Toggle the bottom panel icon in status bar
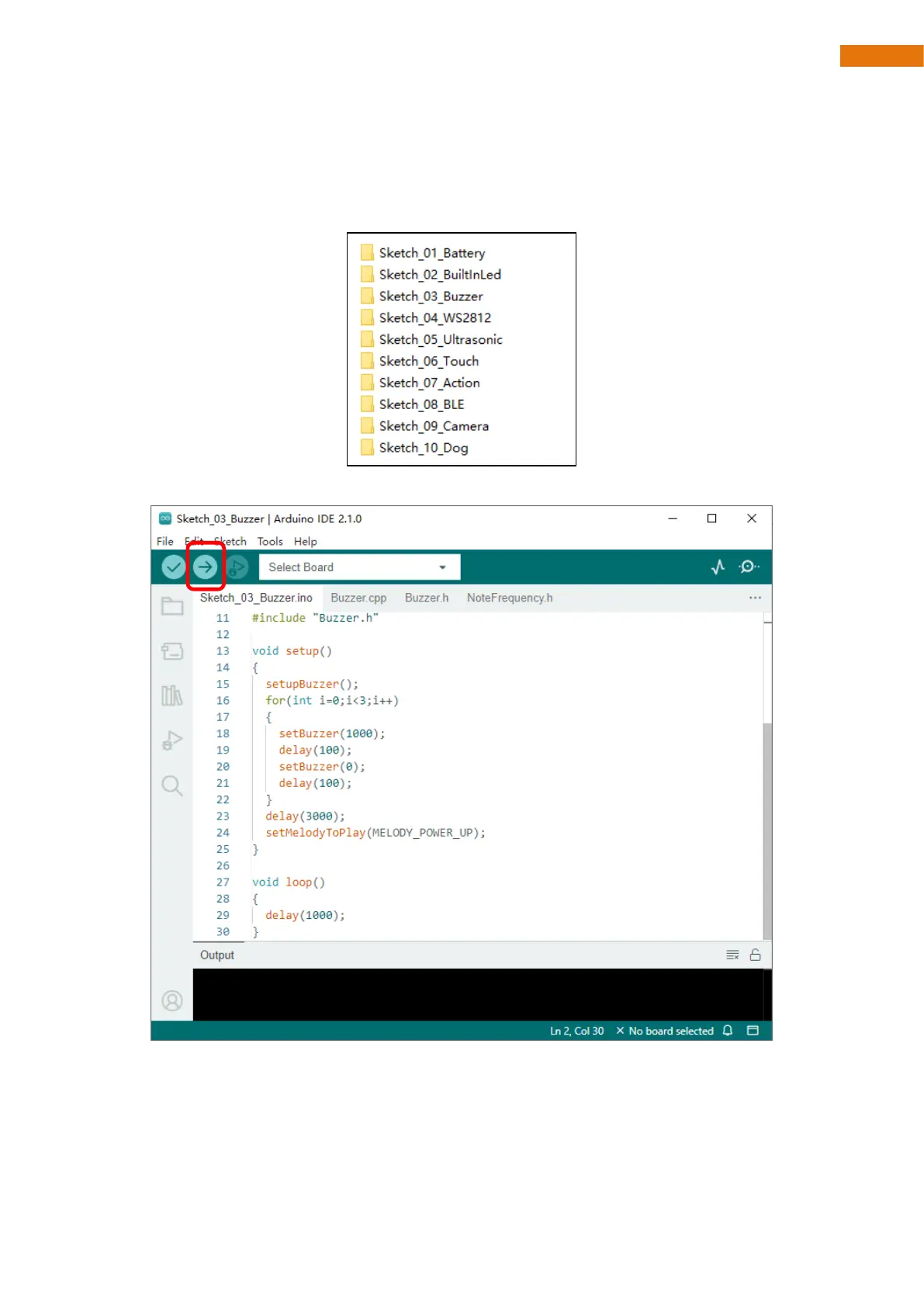Image resolution: width=924 pixels, height=1307 pixels. coord(753,1031)
